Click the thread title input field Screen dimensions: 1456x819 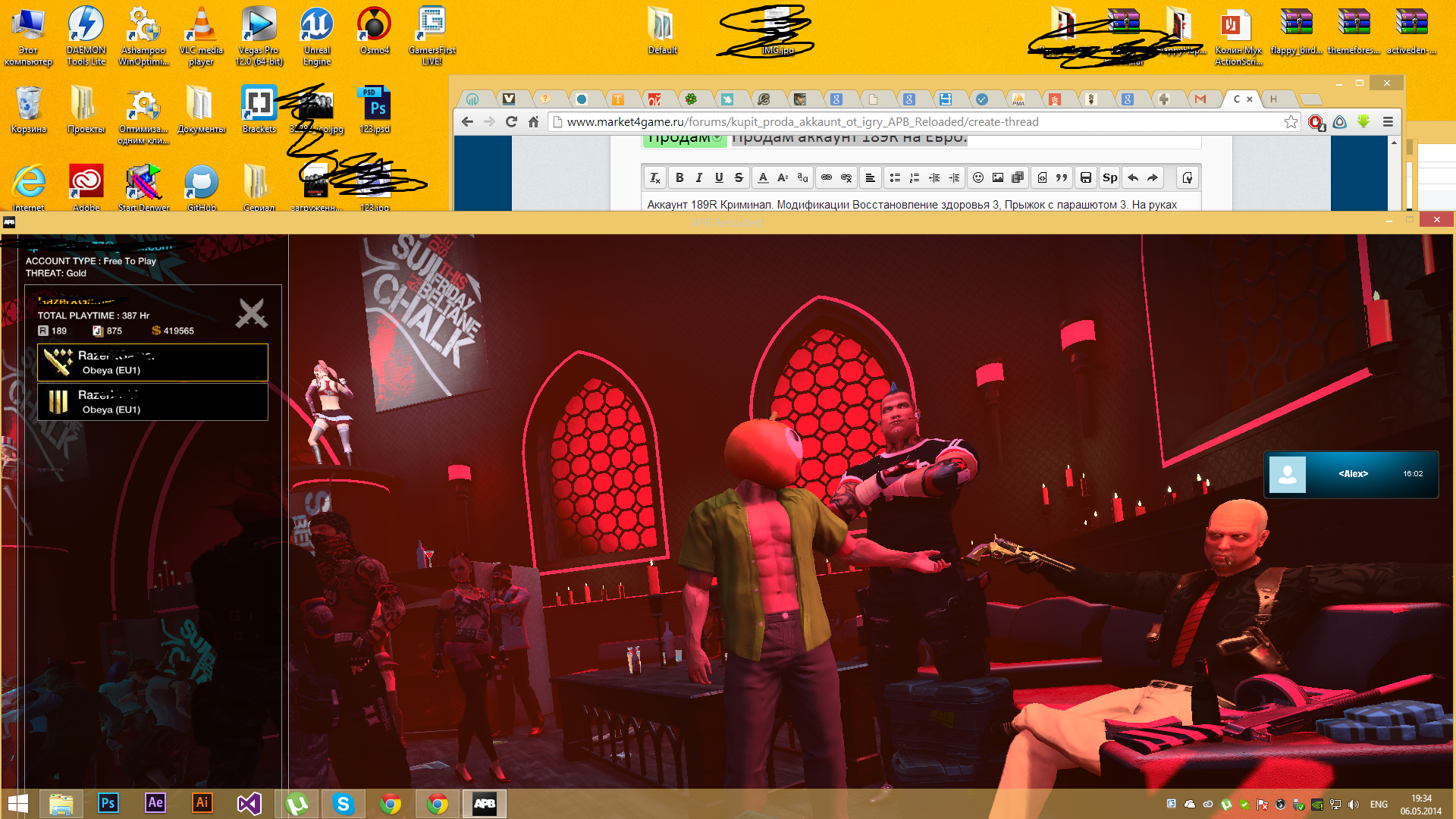tap(965, 140)
